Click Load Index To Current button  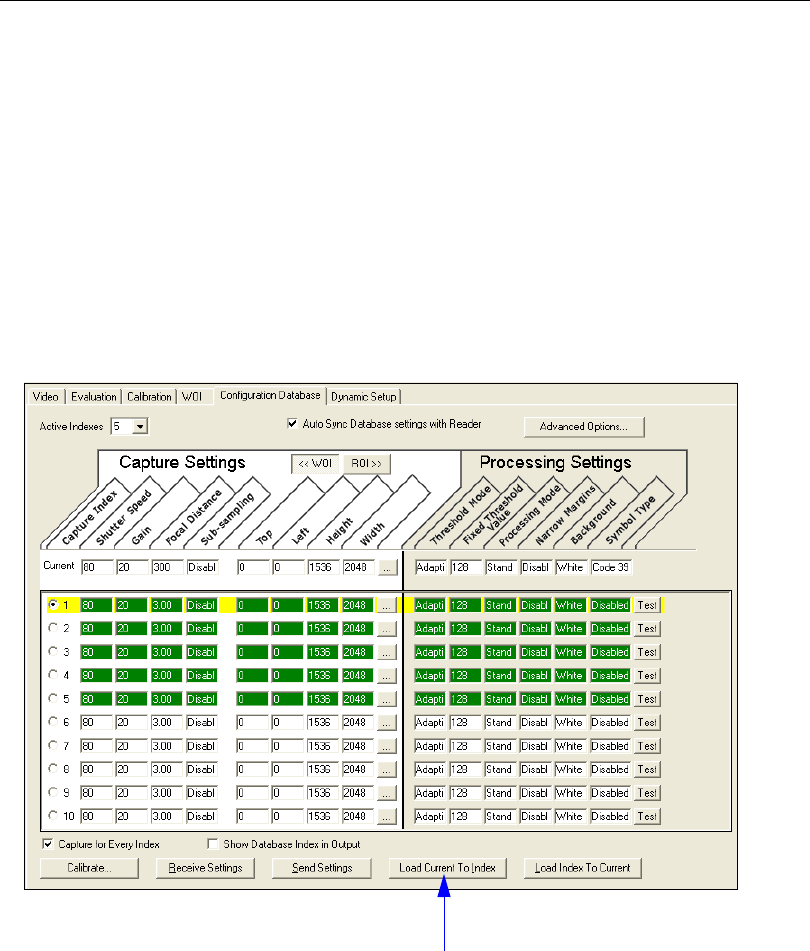(583, 868)
